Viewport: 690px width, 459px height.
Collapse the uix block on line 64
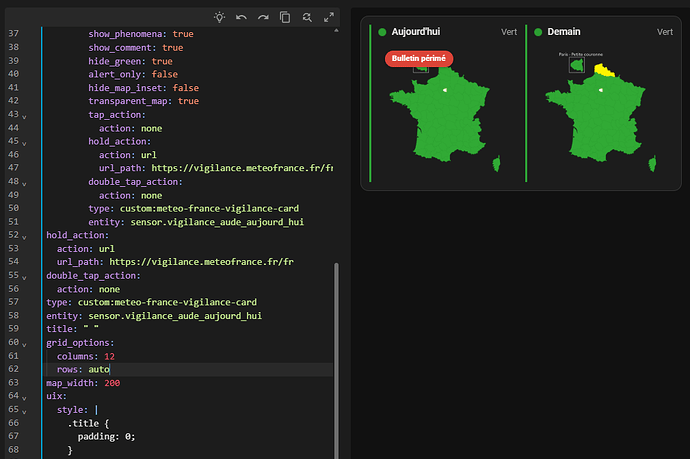(x=24, y=398)
